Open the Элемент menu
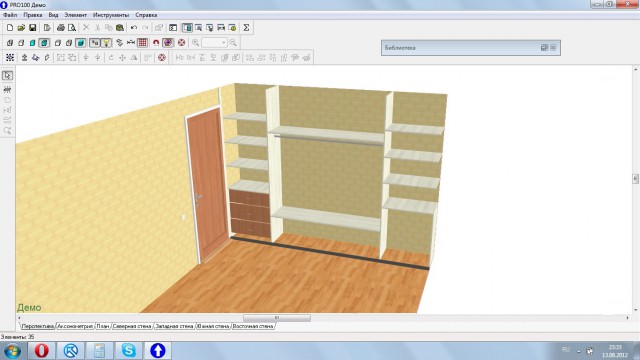Viewport: 640px width, 360px height. click(76, 15)
